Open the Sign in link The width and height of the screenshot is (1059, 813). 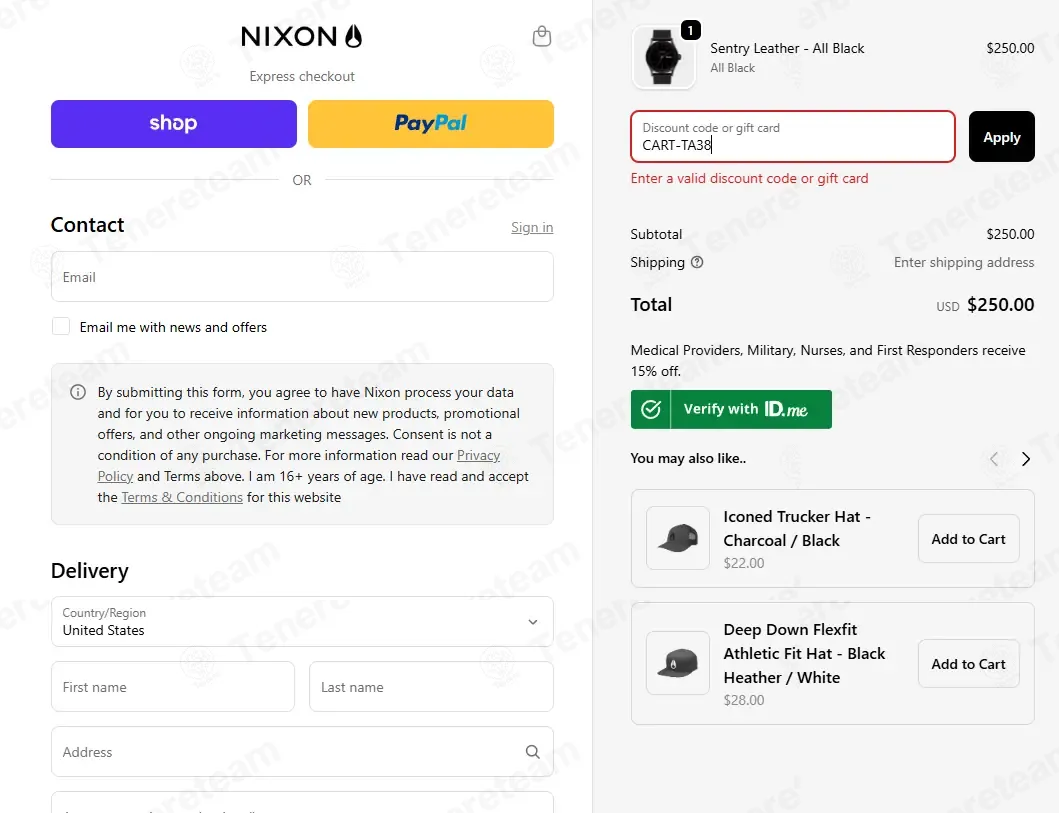point(532,228)
